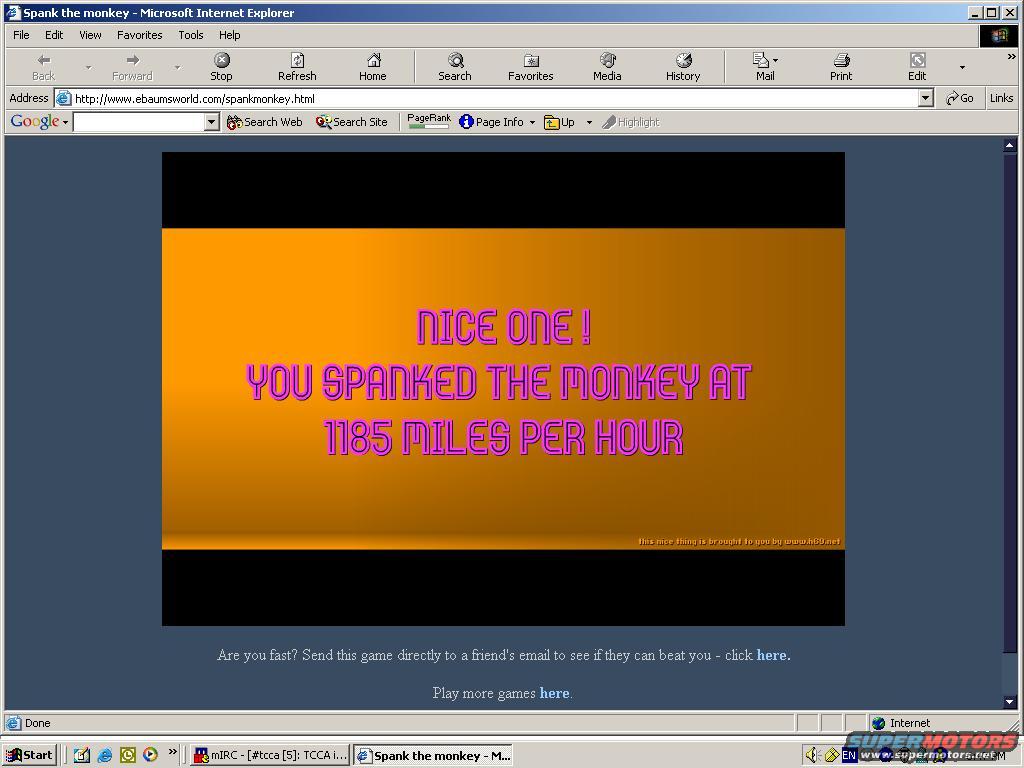This screenshot has width=1024, height=768.
Task: Open the Tools menu
Action: 190,35
